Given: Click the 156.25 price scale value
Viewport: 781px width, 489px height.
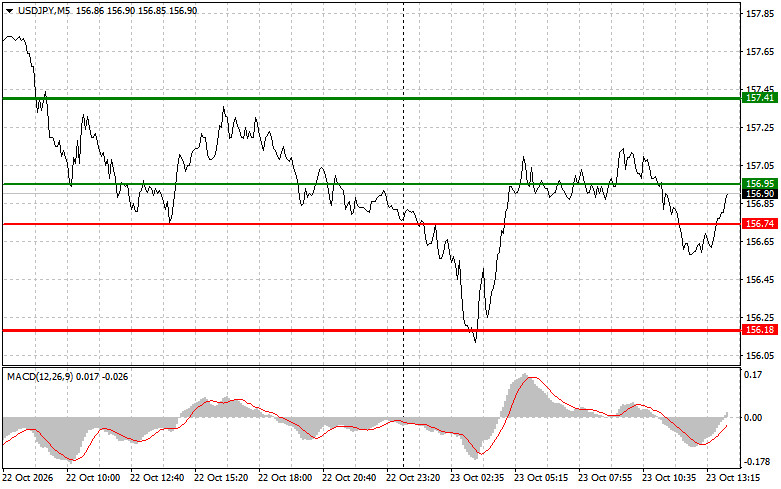Looking at the screenshot, I should [760, 318].
